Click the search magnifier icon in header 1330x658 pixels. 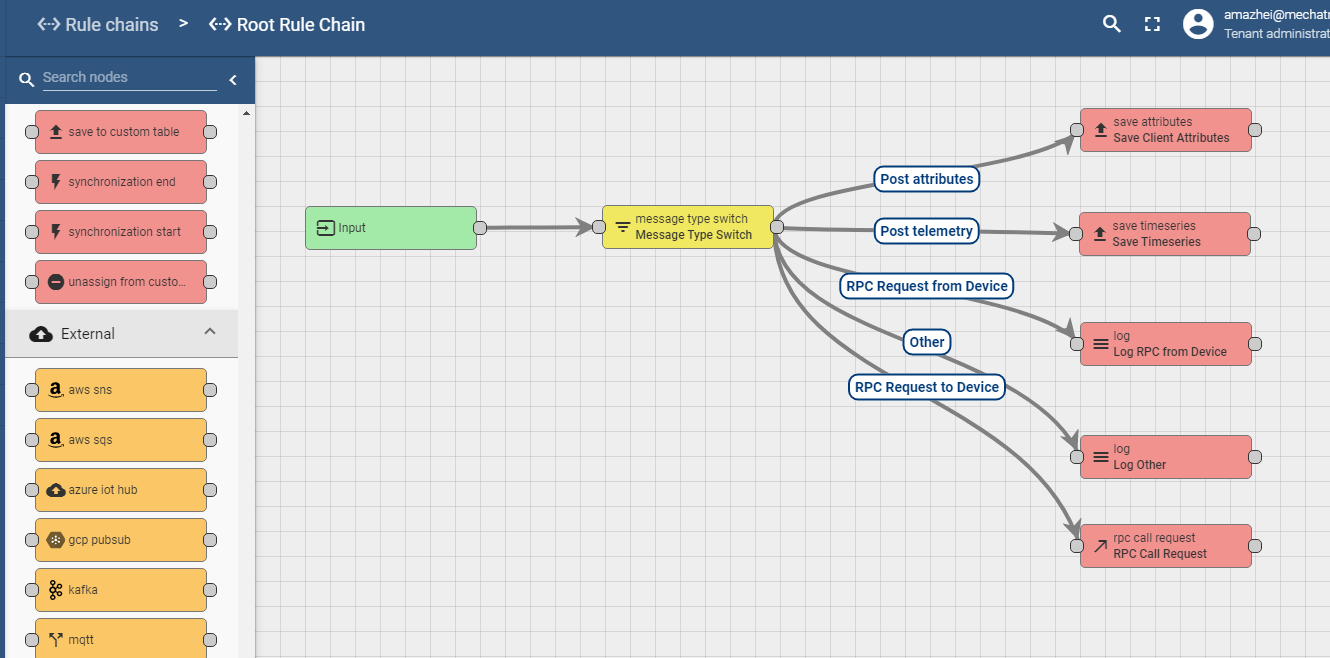point(1111,24)
